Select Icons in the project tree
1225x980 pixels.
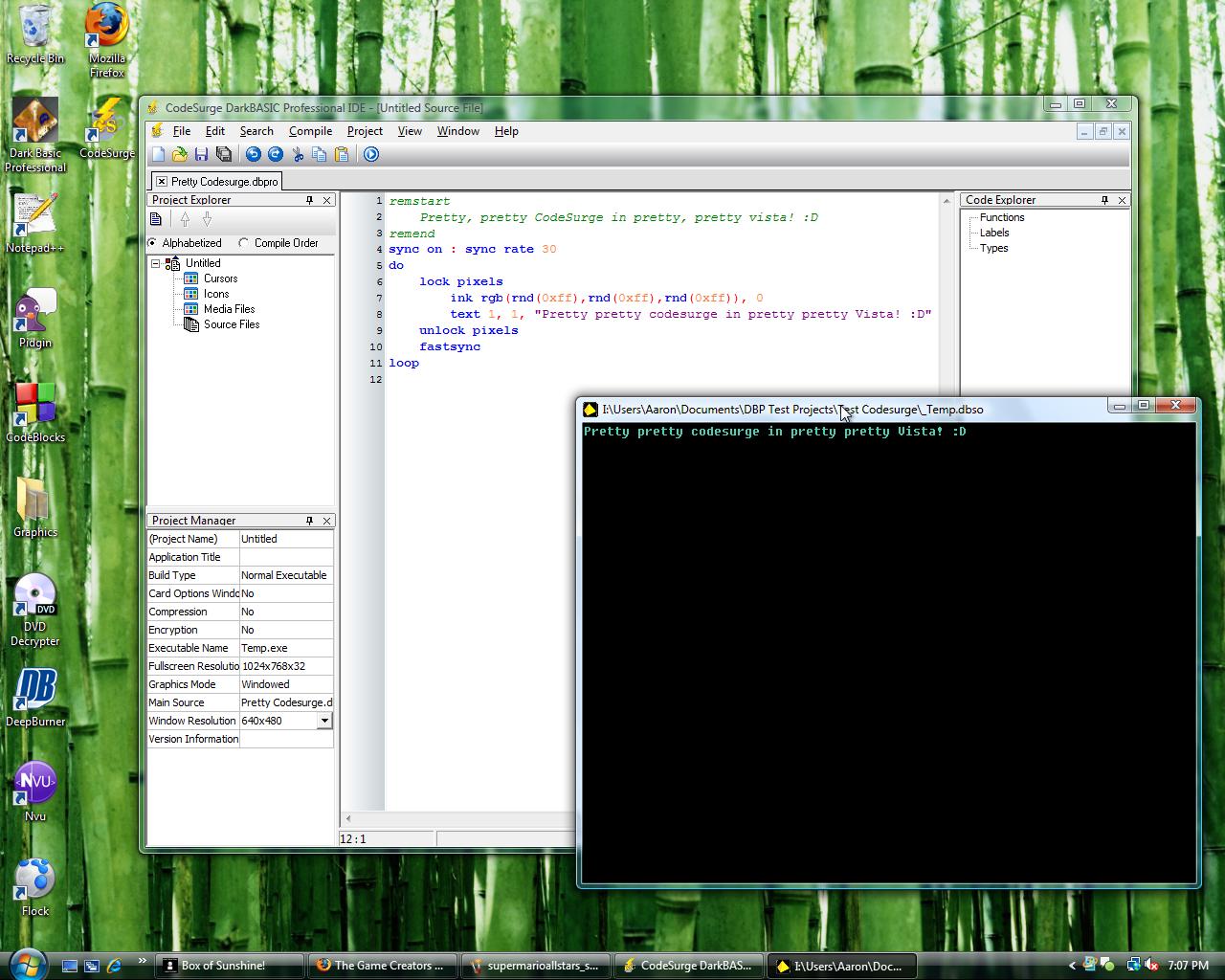coord(216,294)
